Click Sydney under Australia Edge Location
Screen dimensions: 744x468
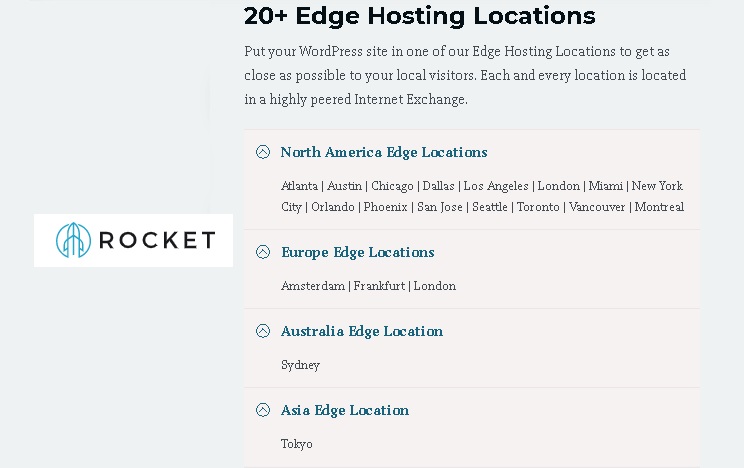(300, 365)
